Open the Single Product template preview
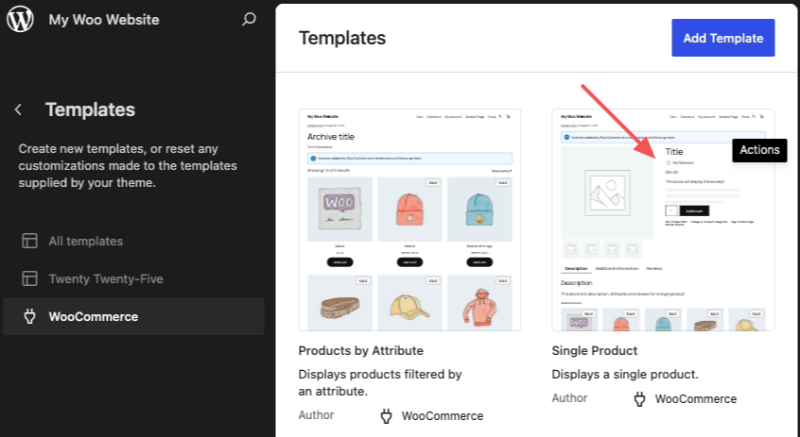The width and height of the screenshot is (800, 437). click(x=663, y=220)
